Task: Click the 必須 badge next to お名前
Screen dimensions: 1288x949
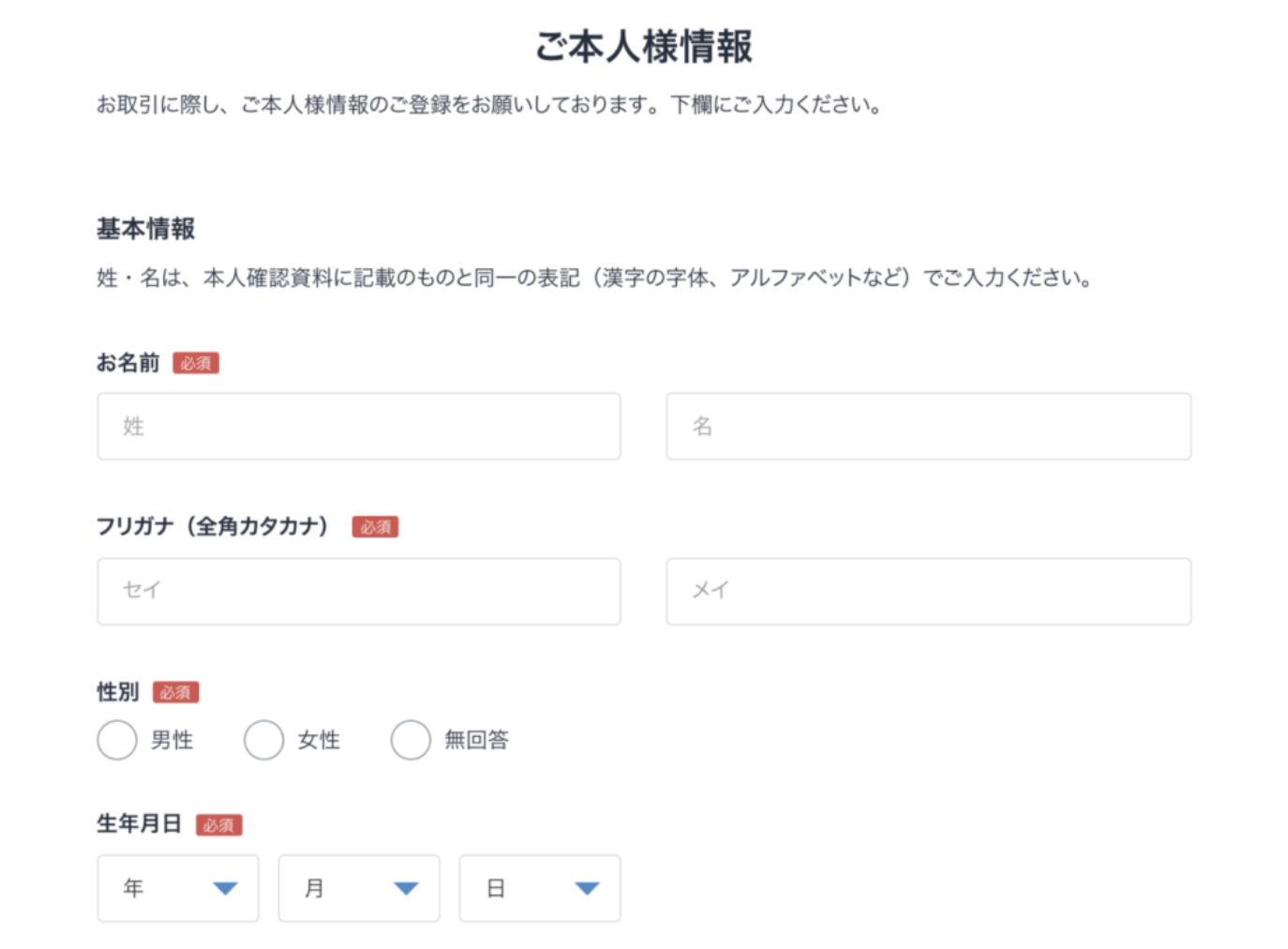Action: coord(196,364)
